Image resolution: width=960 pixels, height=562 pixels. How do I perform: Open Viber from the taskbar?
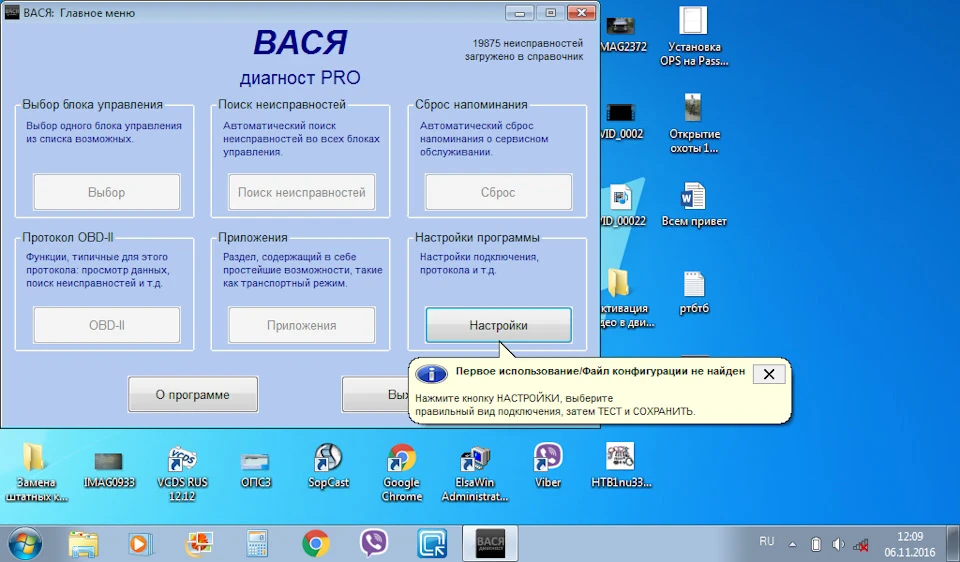point(373,544)
